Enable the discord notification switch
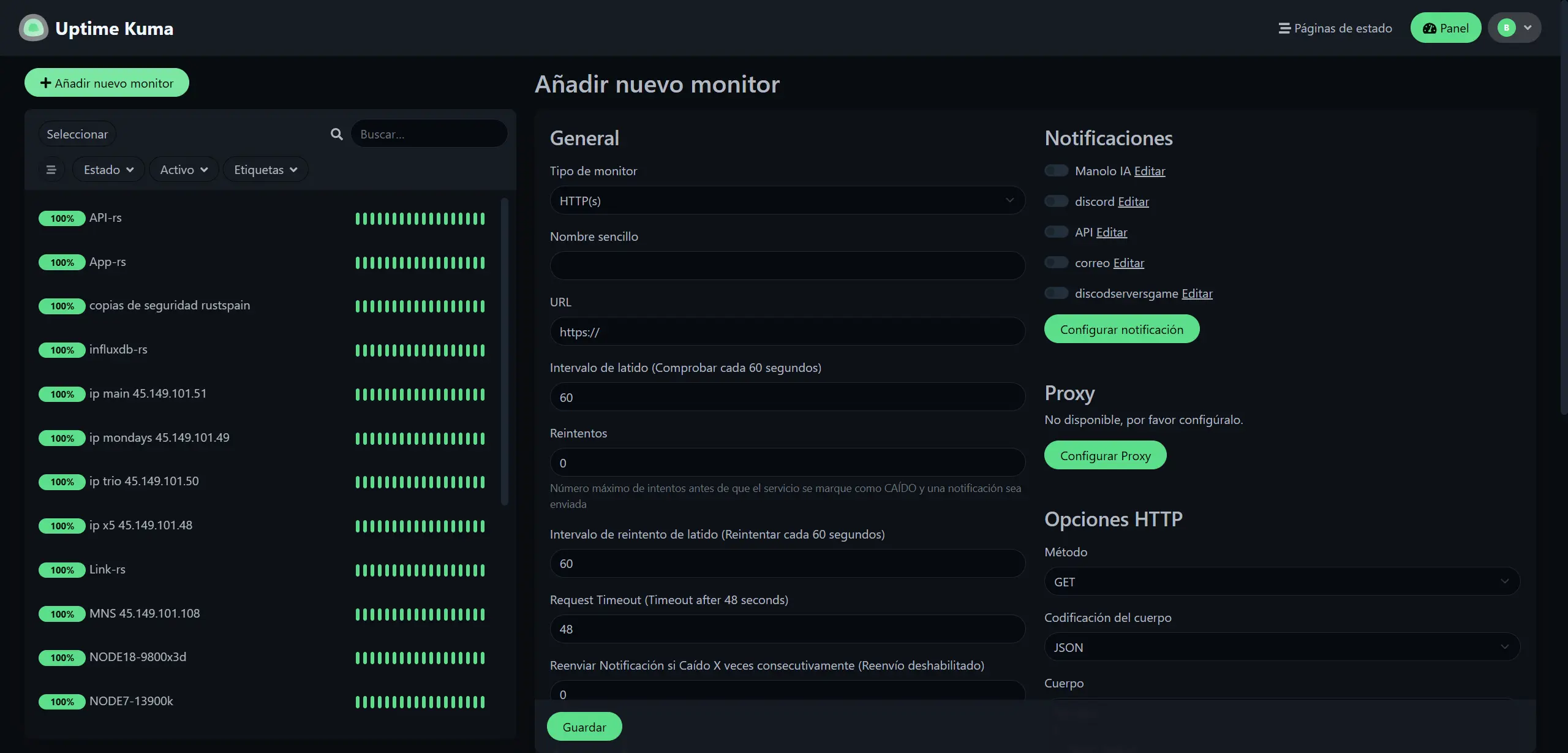 pos(1056,202)
